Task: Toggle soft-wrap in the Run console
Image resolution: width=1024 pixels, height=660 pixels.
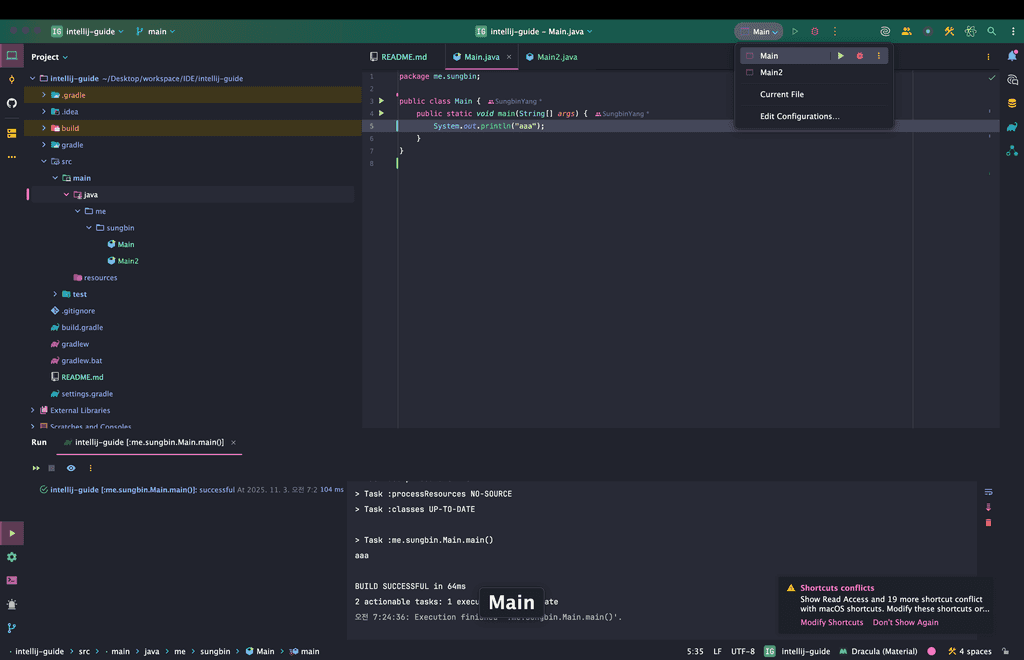Action: pos(988,492)
